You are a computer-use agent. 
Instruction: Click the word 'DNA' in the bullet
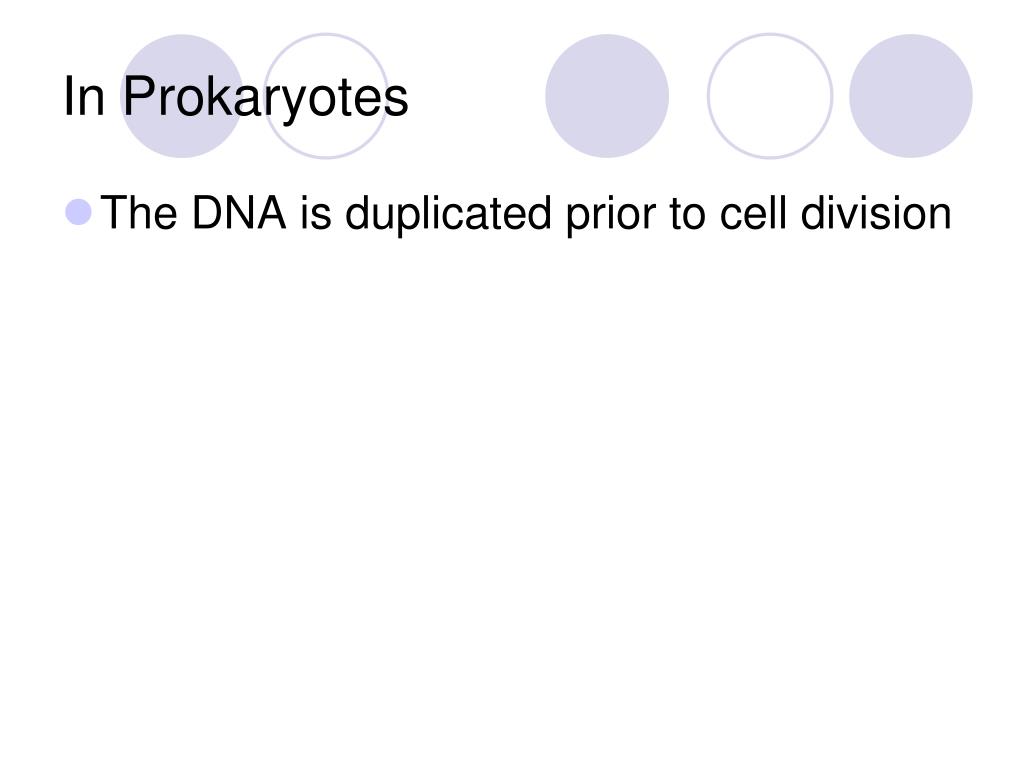(239, 212)
